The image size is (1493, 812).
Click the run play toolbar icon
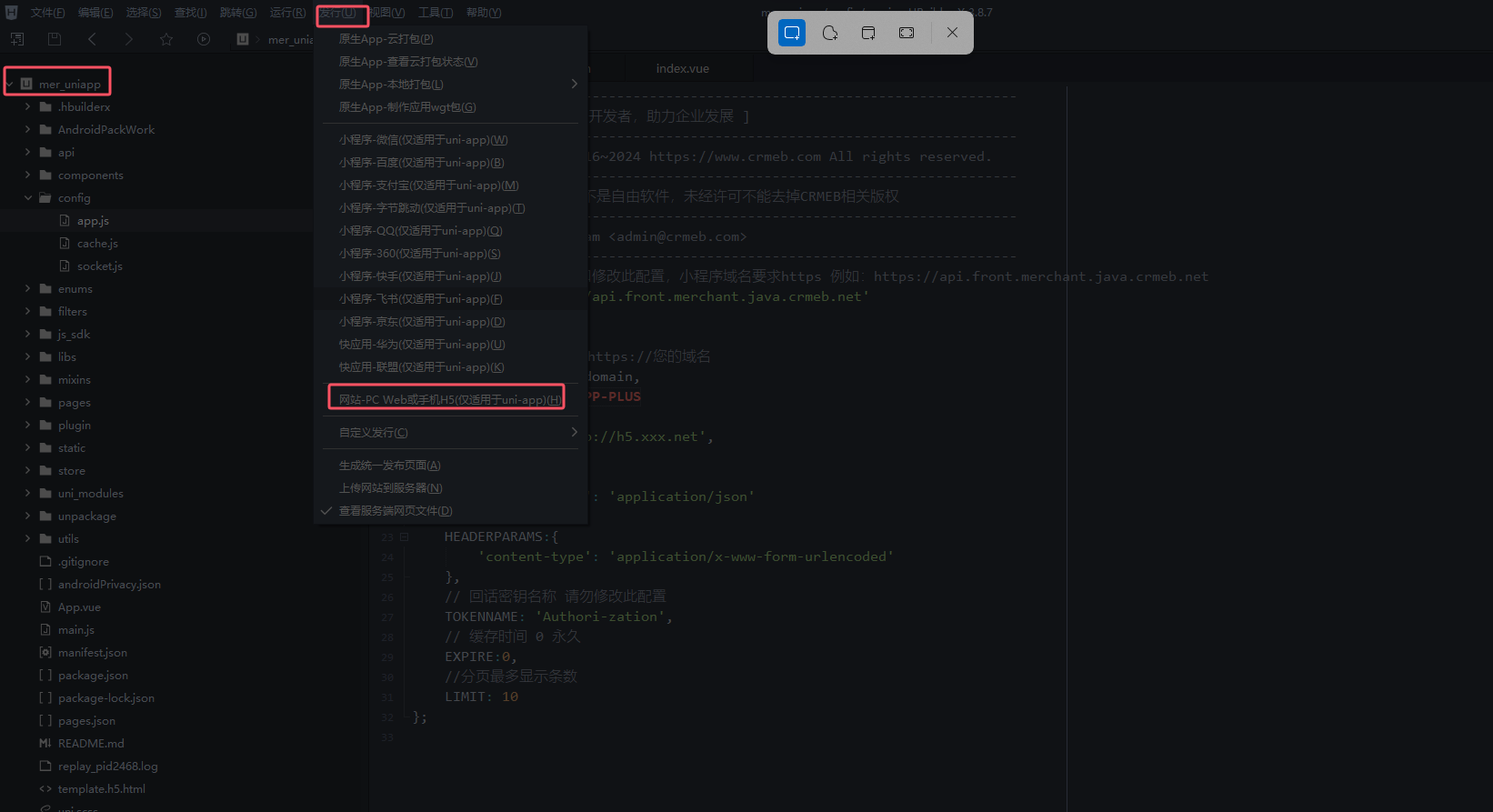pyautogui.click(x=204, y=39)
